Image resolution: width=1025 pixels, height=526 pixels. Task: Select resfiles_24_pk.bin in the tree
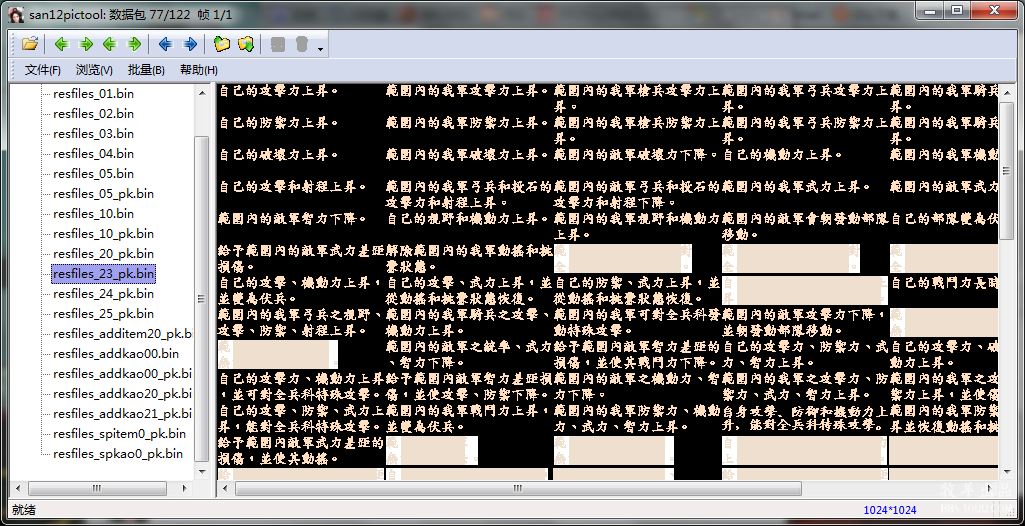[x=103, y=294]
